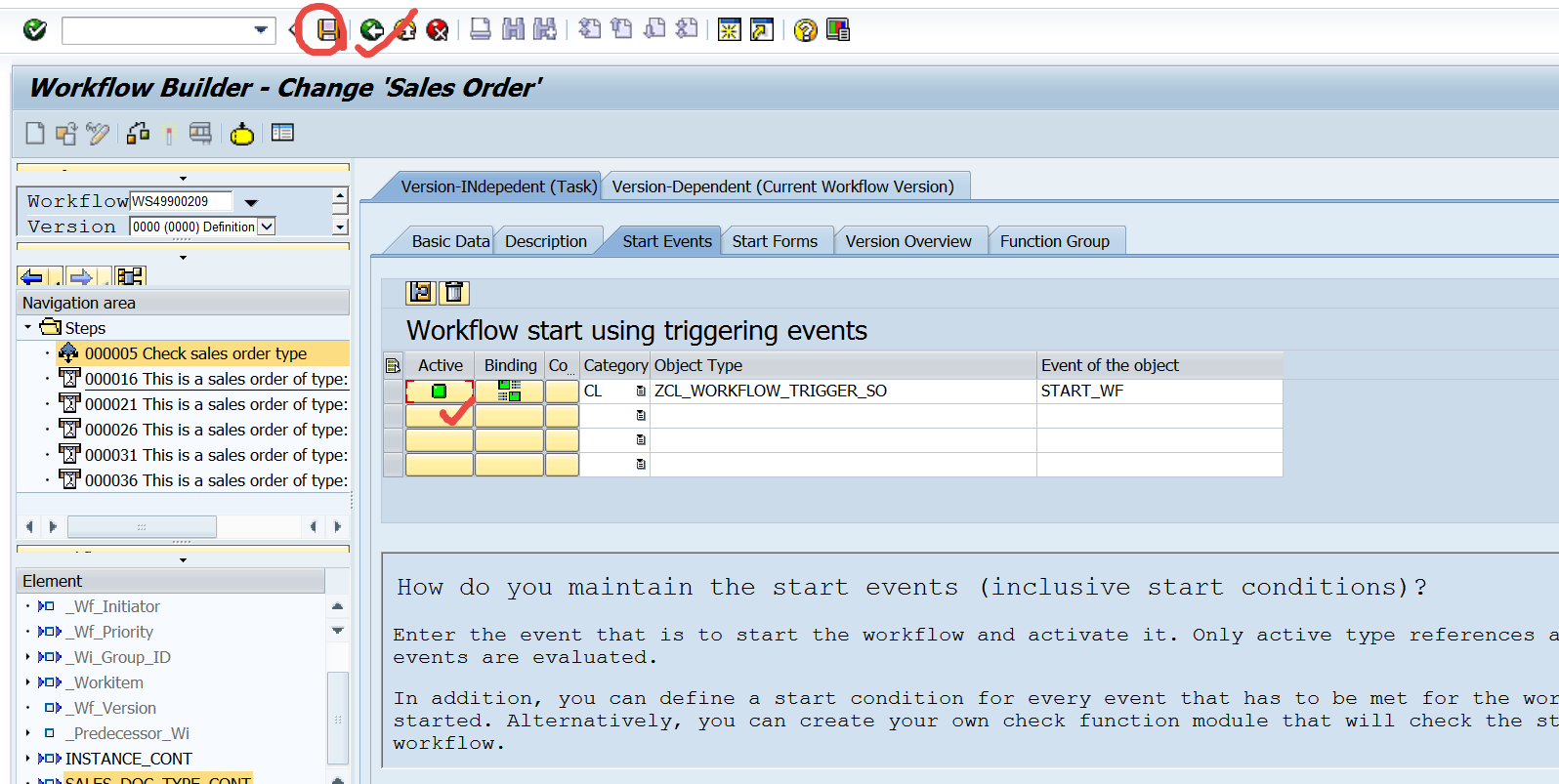Click the step overview icon beside the arrows
This screenshot has width=1559, height=784.
click(130, 276)
